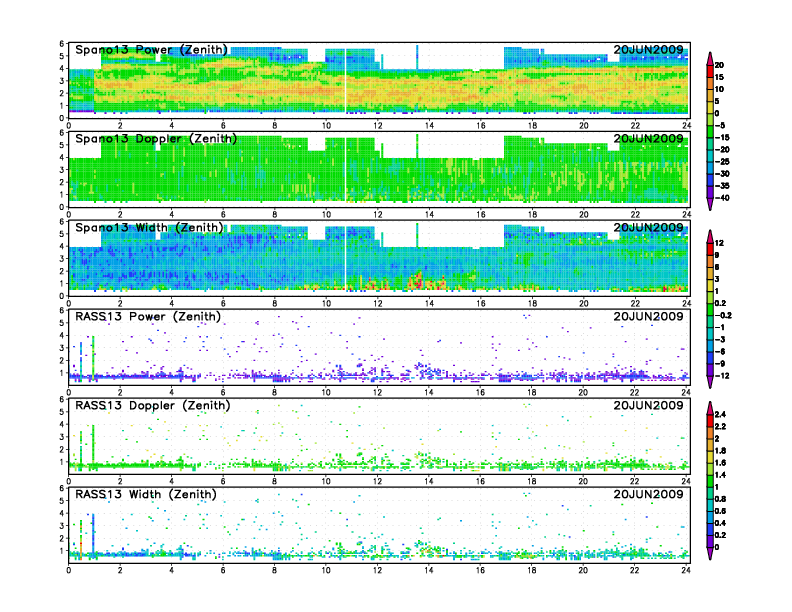Image resolution: width=792 pixels, height=612 pixels.
Task: Click the -30 label on the top colorbar
Action: 722,174
